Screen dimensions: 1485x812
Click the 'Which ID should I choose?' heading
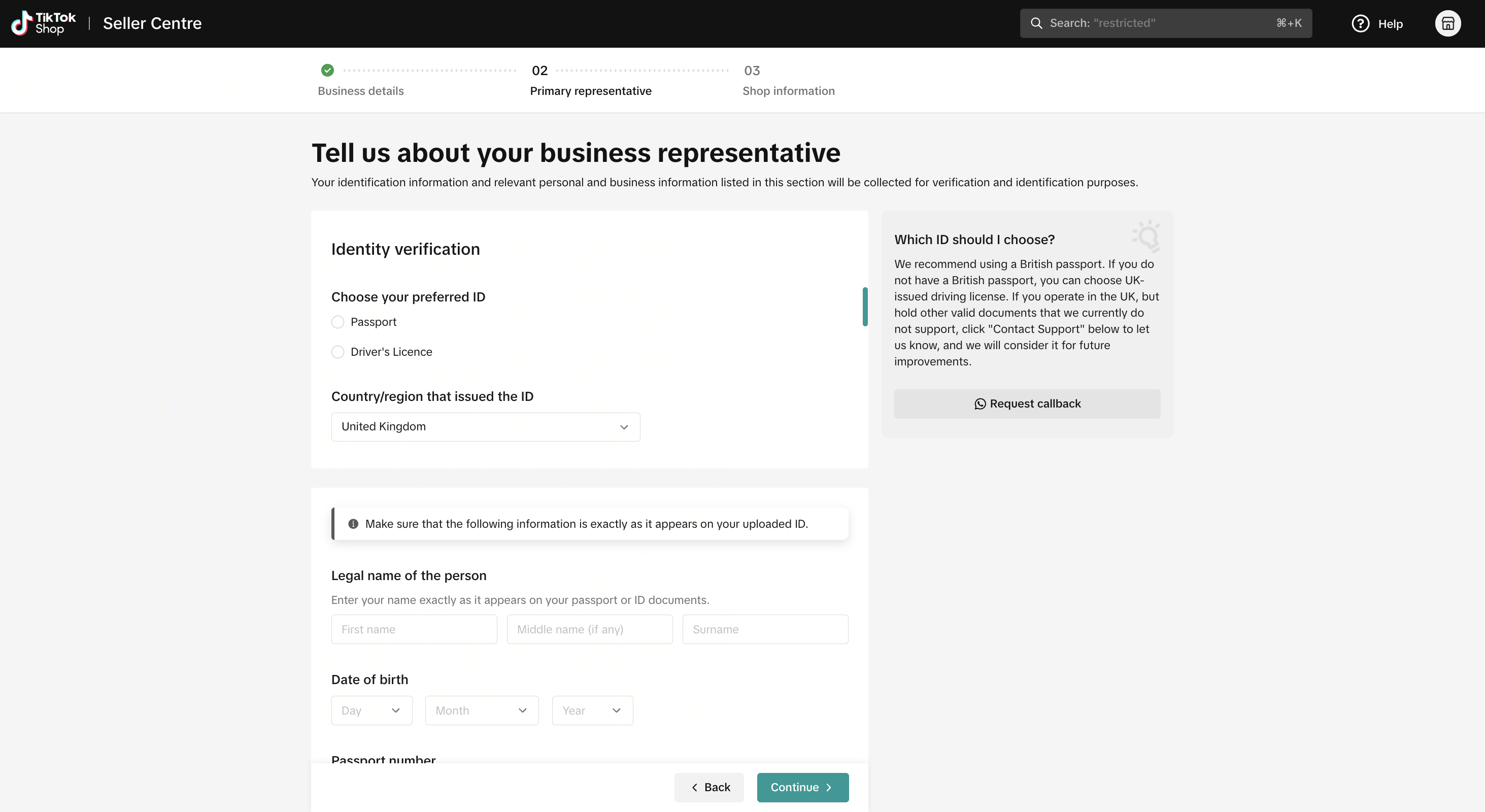974,240
